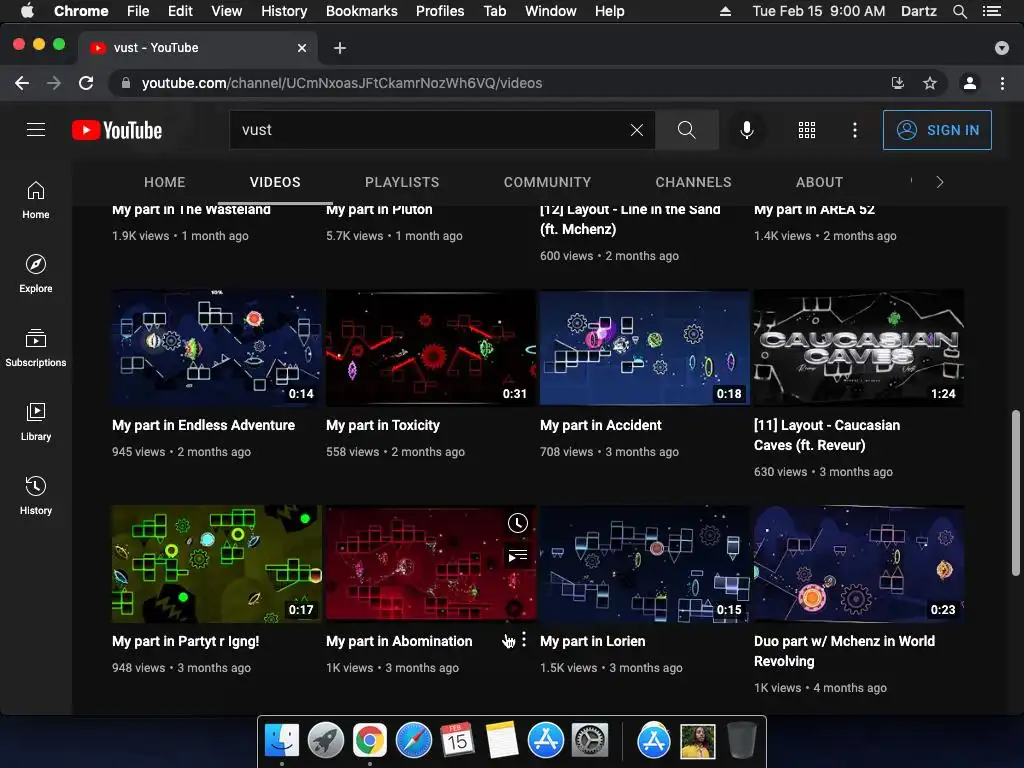Start voice search with the microphone
The width and height of the screenshot is (1024, 768).
pyautogui.click(x=747, y=130)
